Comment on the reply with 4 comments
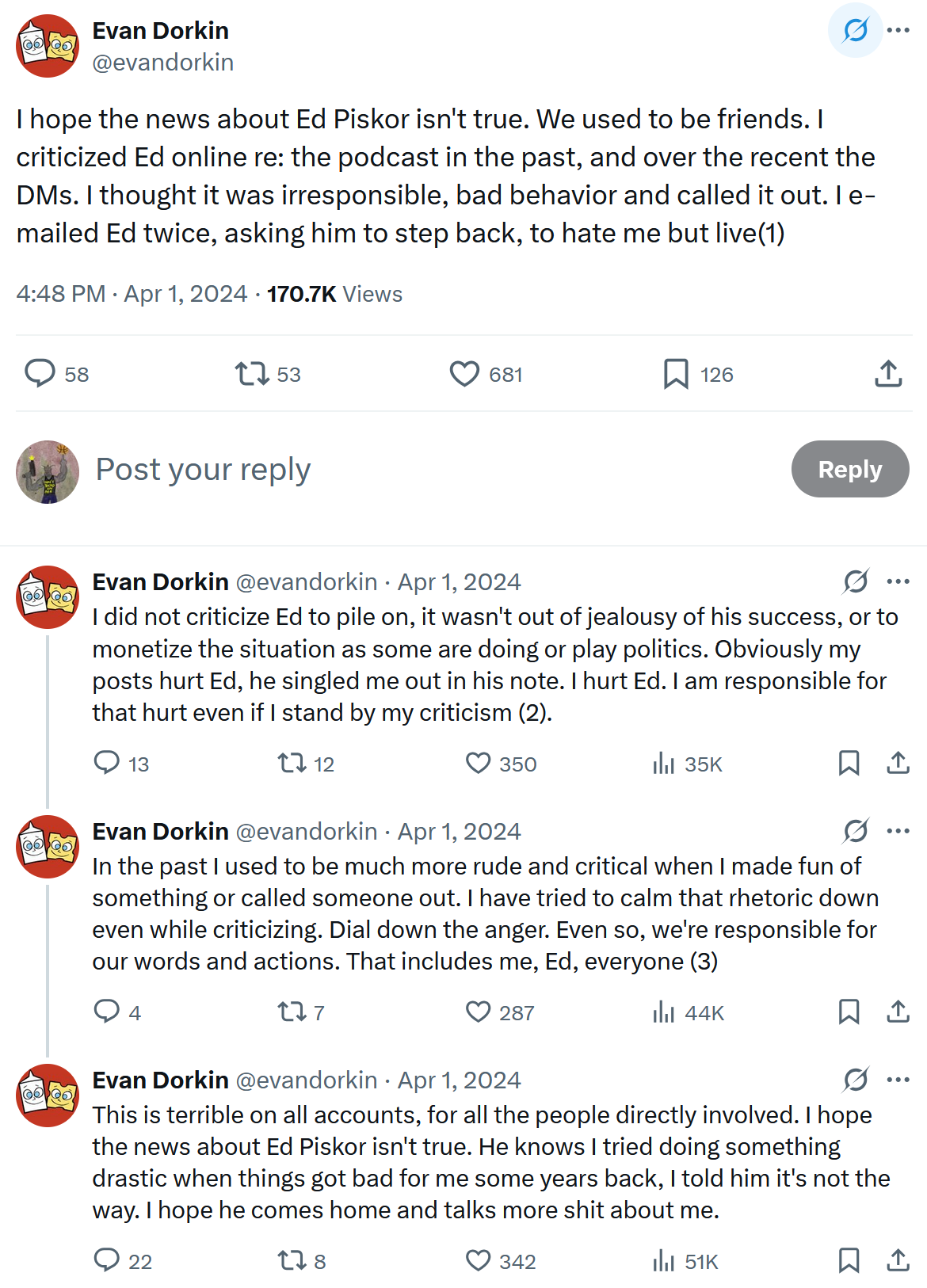Screen dimensions: 927x1288 [106, 1012]
